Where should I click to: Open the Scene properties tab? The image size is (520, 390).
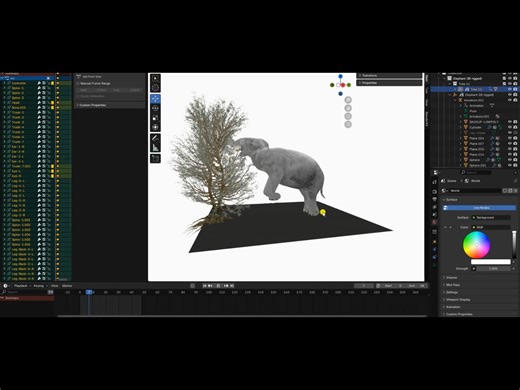(434, 214)
